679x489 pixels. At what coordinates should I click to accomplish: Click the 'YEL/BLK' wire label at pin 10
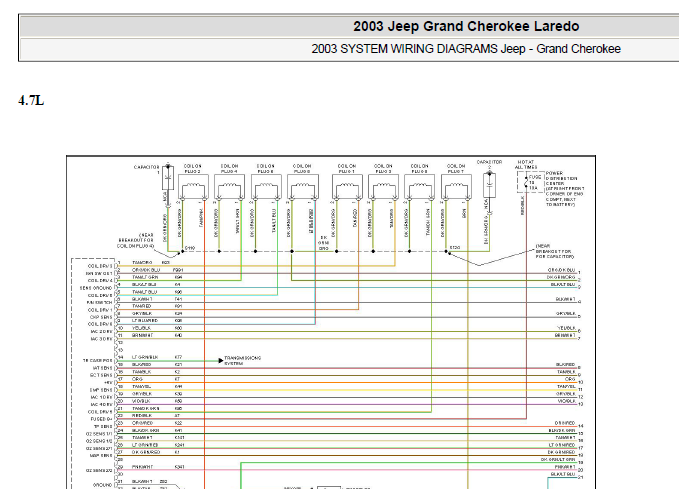point(142,328)
